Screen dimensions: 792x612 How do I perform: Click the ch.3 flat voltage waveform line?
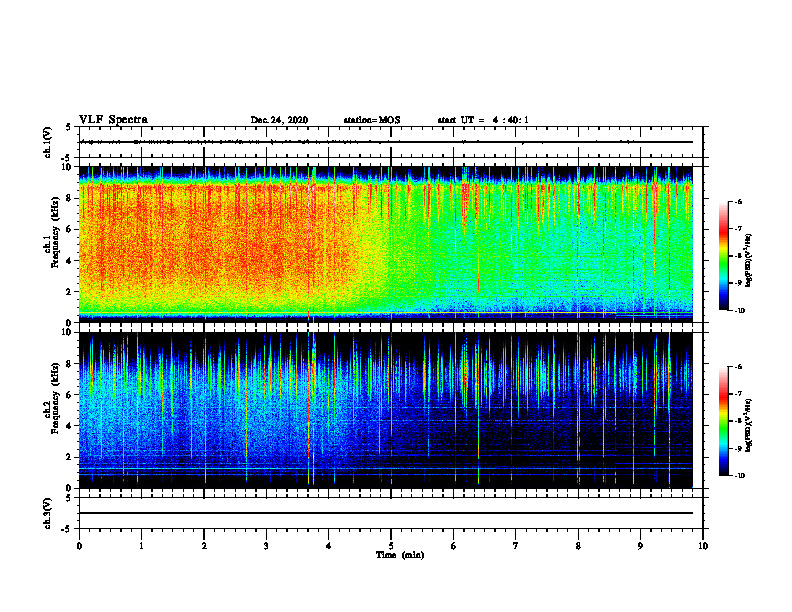coord(386,513)
